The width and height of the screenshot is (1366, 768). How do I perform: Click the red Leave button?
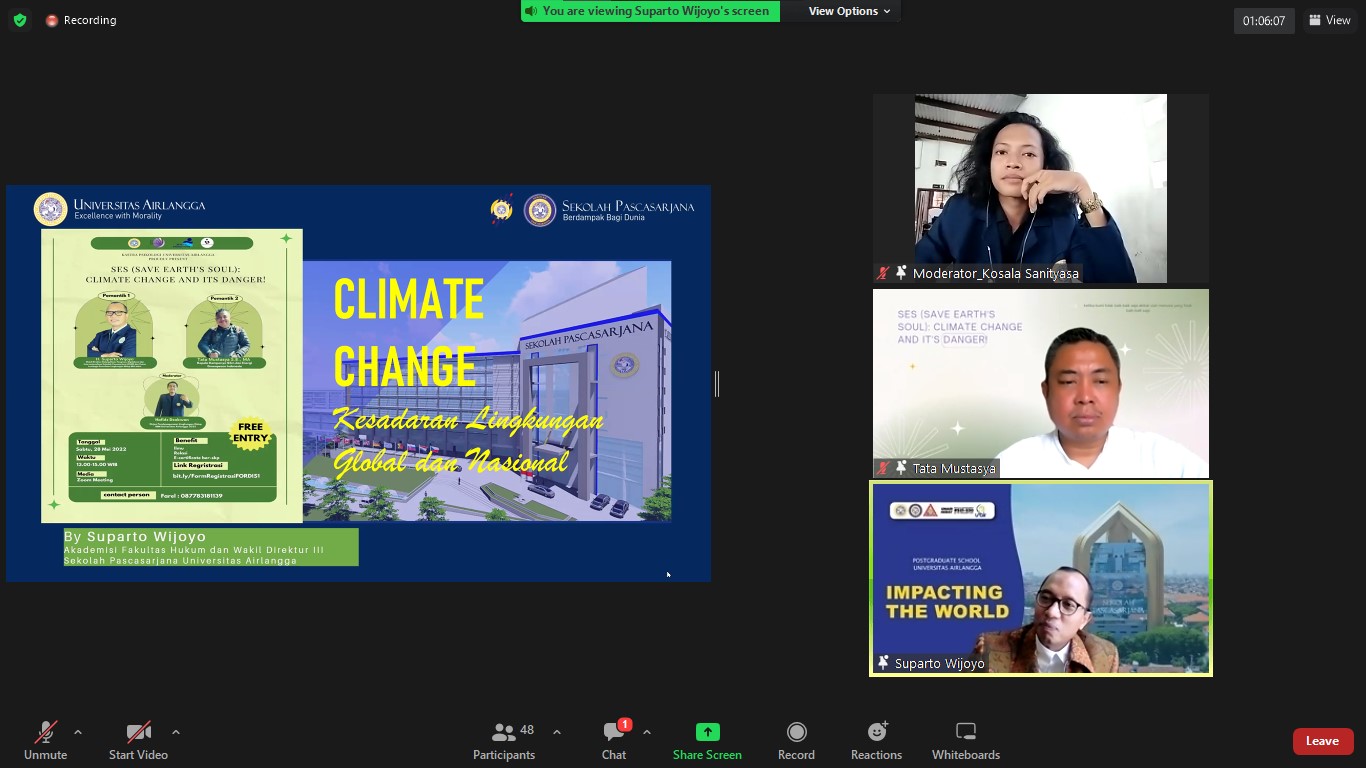pyautogui.click(x=1322, y=741)
